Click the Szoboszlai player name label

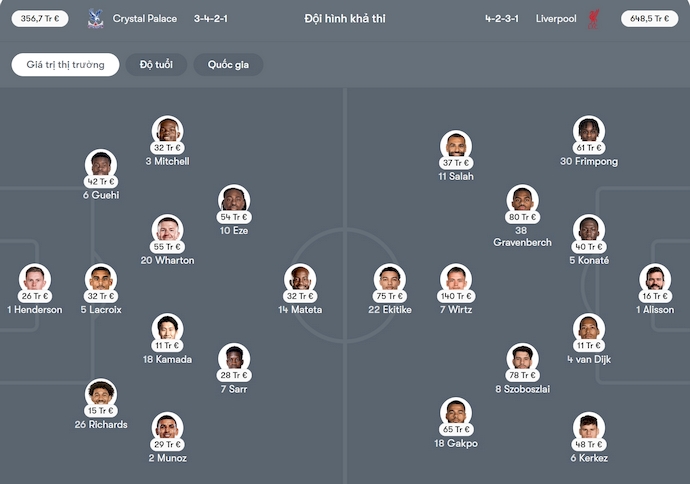point(522,389)
